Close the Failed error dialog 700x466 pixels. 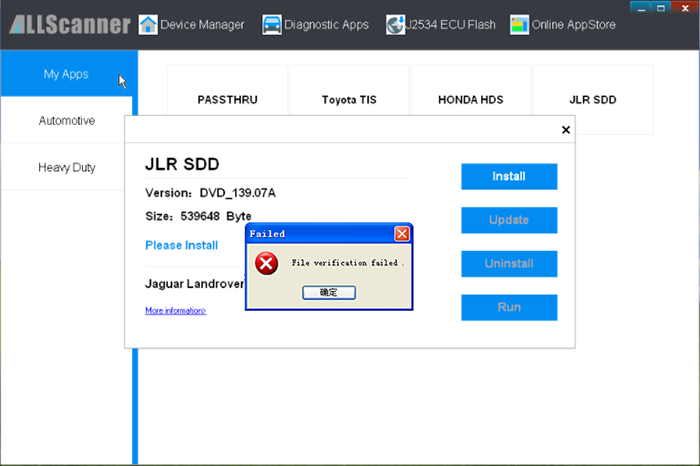(402, 233)
